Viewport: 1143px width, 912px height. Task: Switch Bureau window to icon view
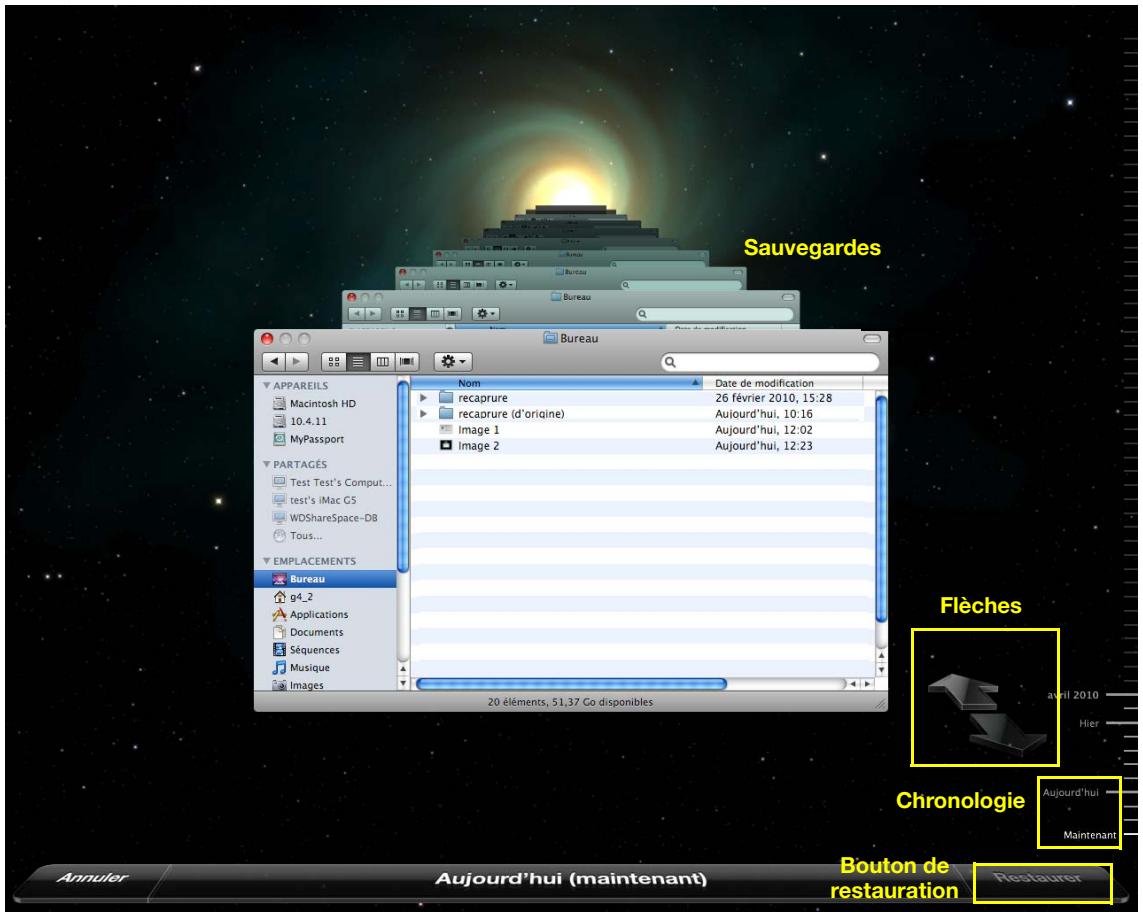334,362
